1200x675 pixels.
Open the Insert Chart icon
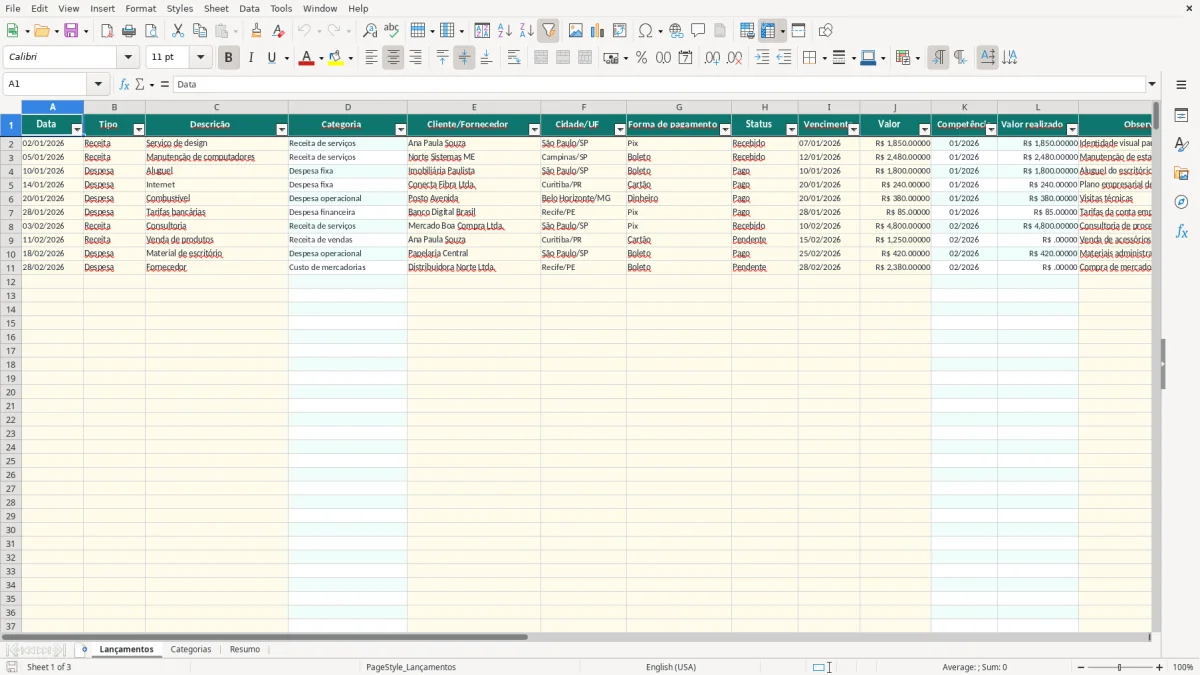pyautogui.click(x=597, y=31)
